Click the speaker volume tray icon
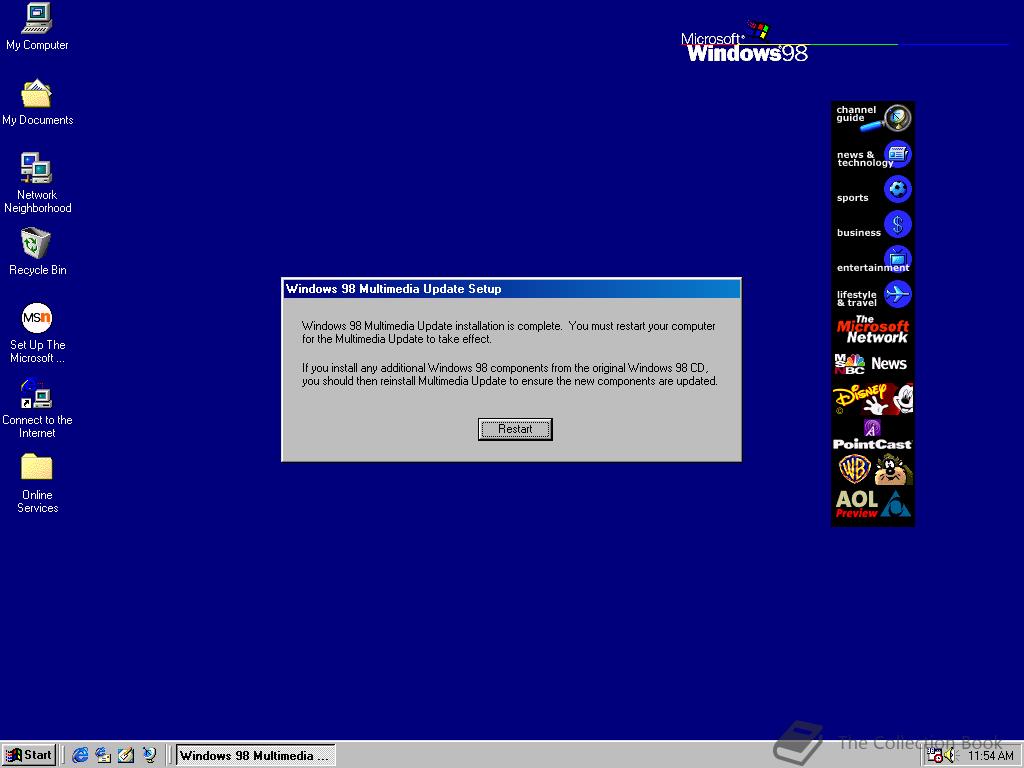The width and height of the screenshot is (1024, 768). 950,756
